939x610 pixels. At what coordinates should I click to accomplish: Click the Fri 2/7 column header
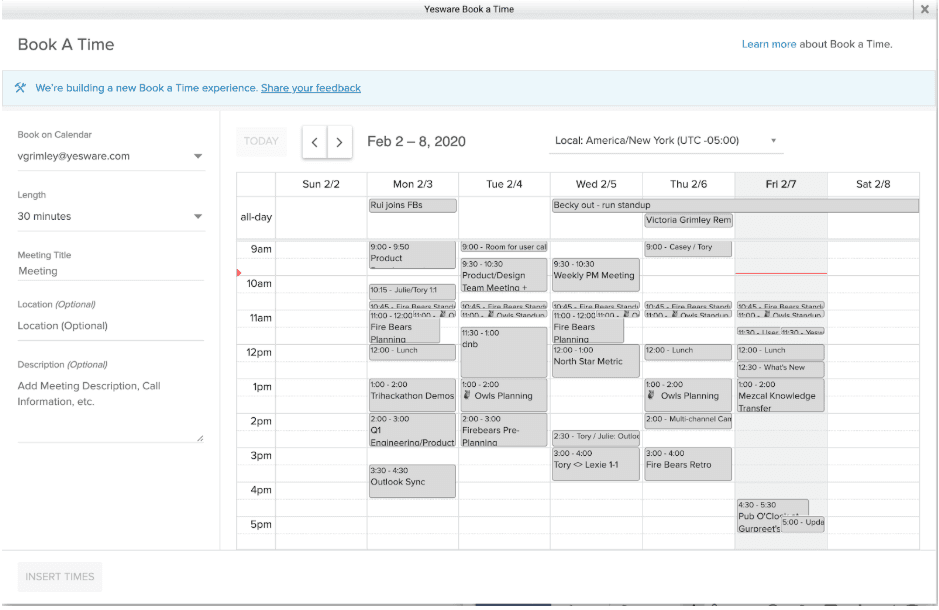780,184
